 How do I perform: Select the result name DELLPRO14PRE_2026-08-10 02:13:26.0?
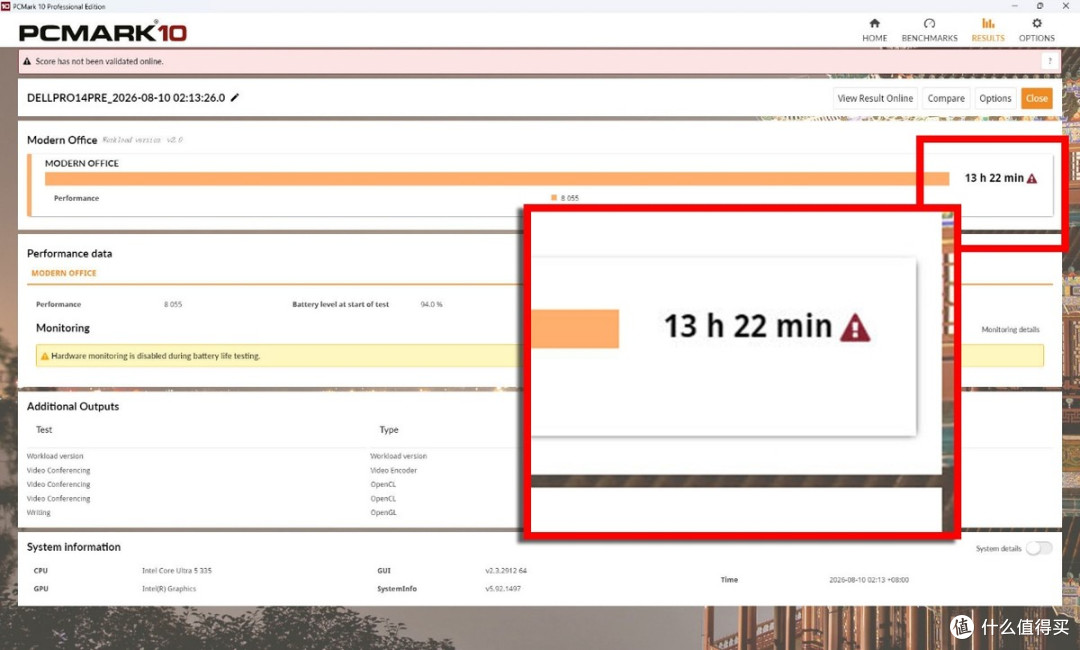pos(126,98)
